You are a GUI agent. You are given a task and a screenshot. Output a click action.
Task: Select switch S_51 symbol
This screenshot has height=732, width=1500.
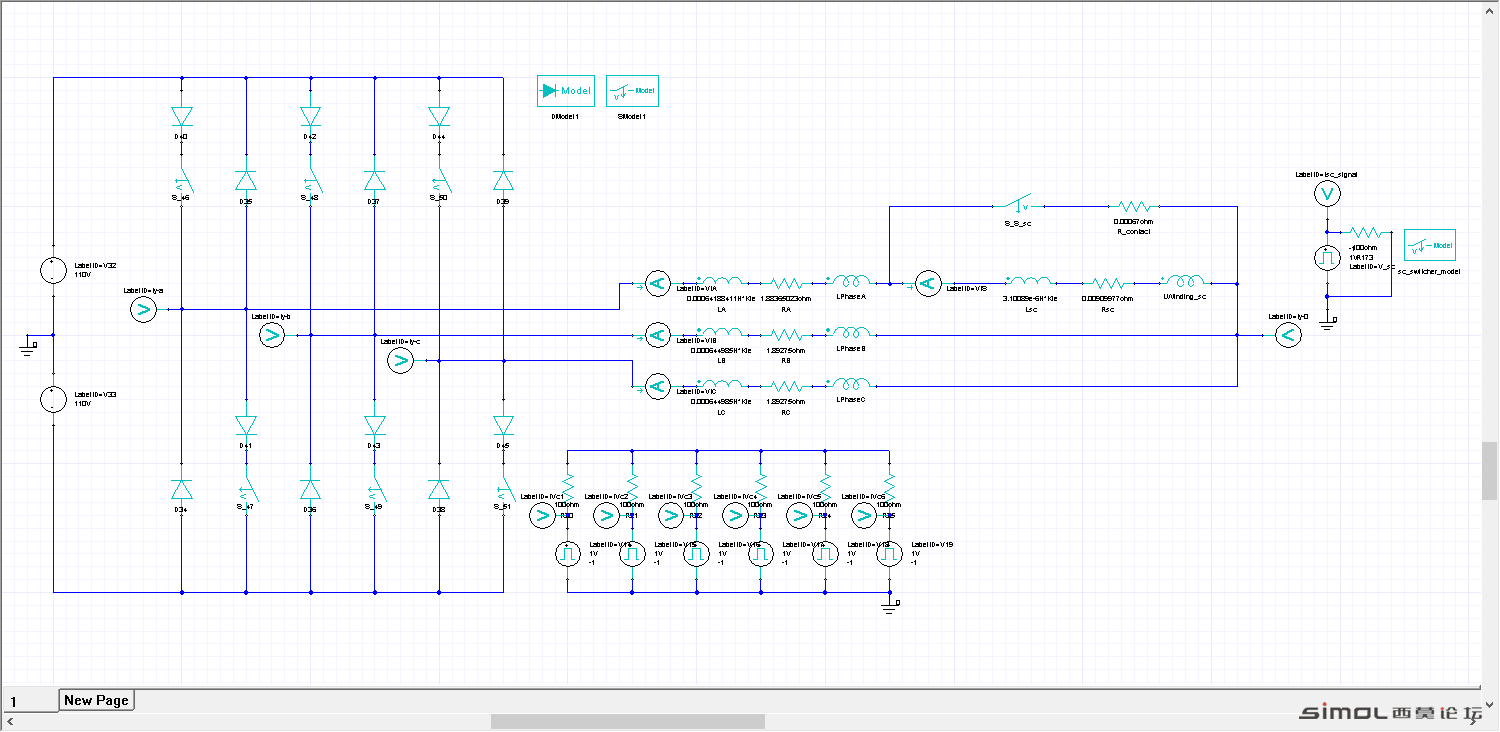pos(505,489)
